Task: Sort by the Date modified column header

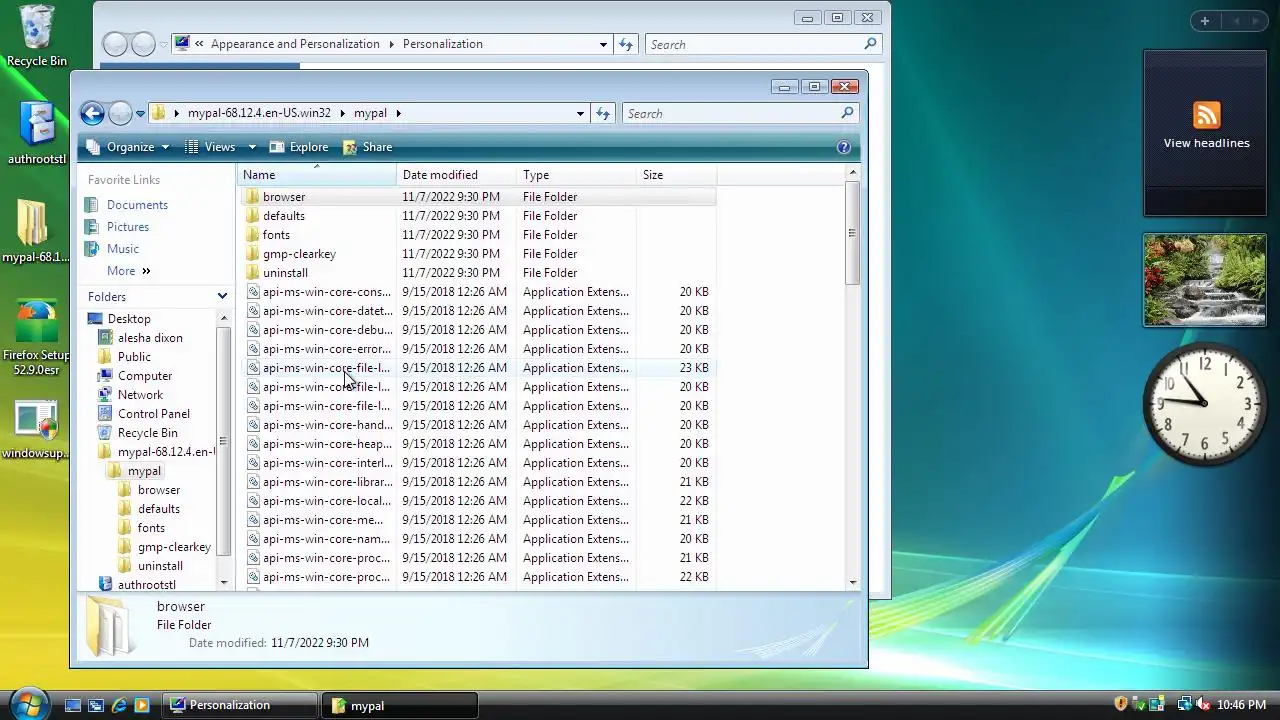Action: point(457,175)
